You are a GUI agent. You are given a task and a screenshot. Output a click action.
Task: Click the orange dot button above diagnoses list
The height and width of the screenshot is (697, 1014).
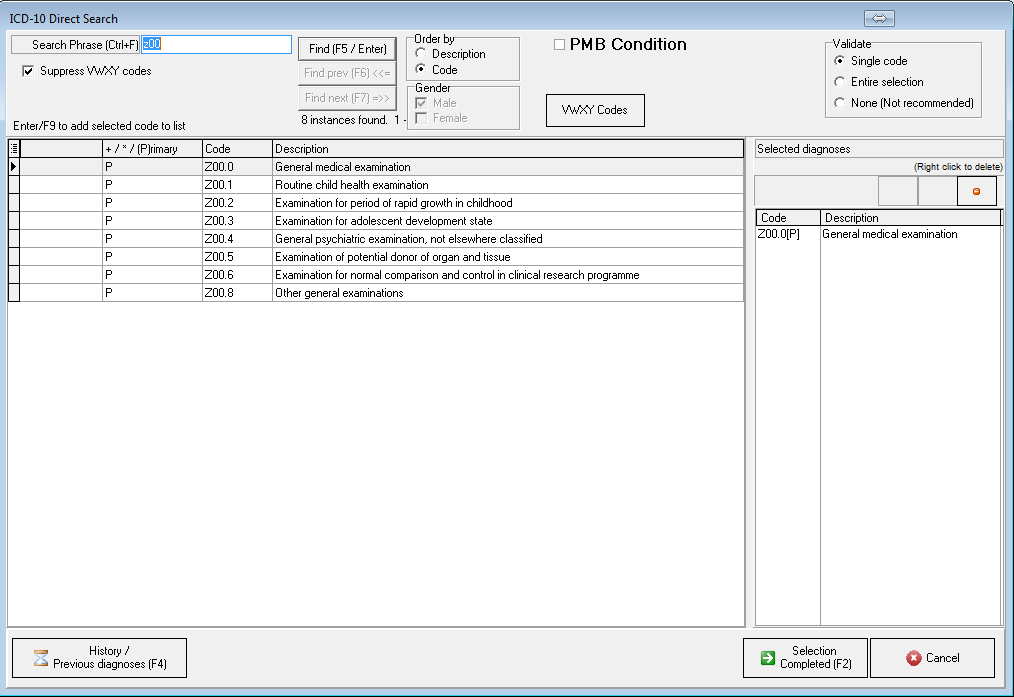[x=976, y=191]
